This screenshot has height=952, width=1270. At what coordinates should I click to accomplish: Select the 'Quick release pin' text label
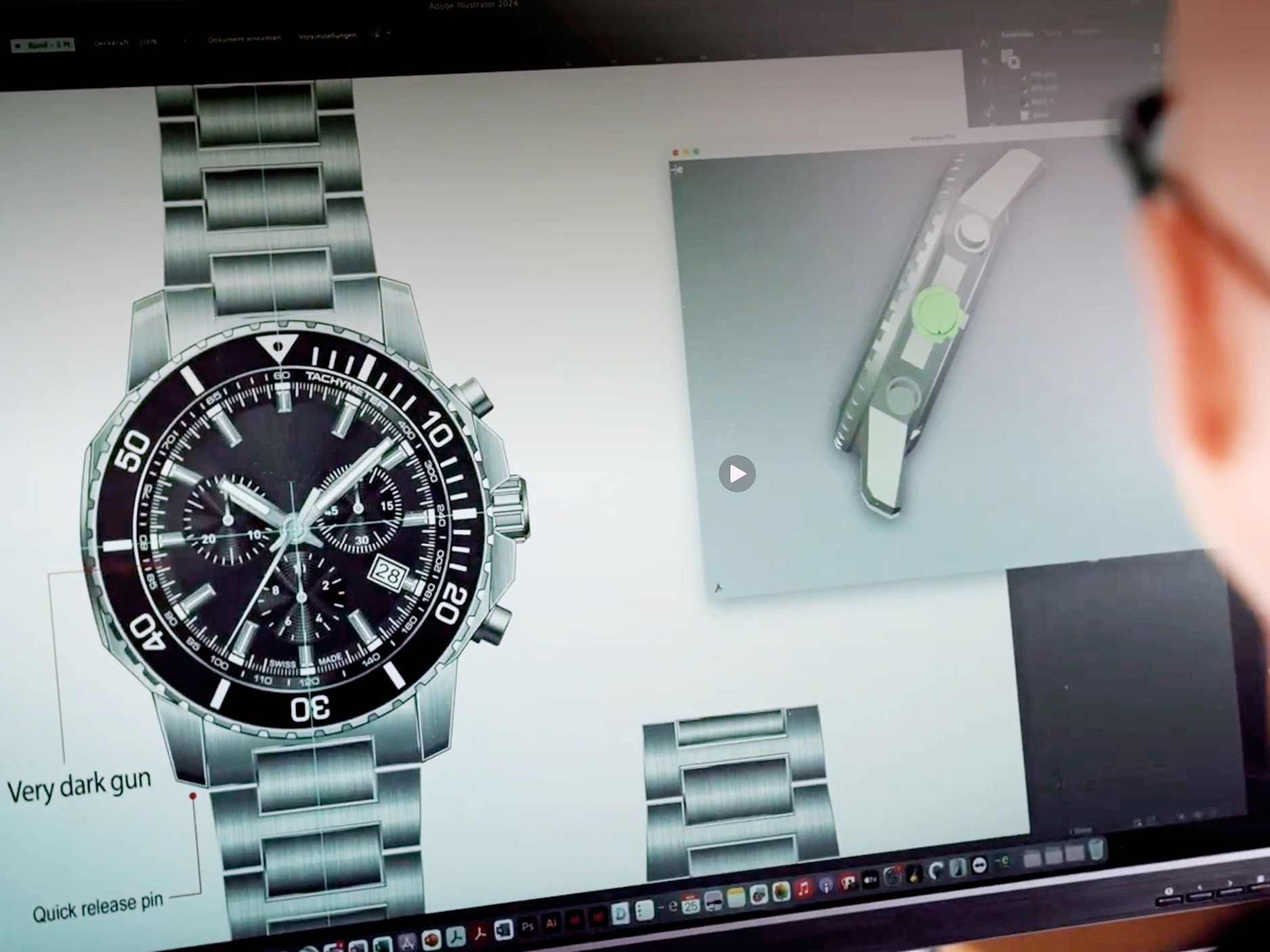98,907
